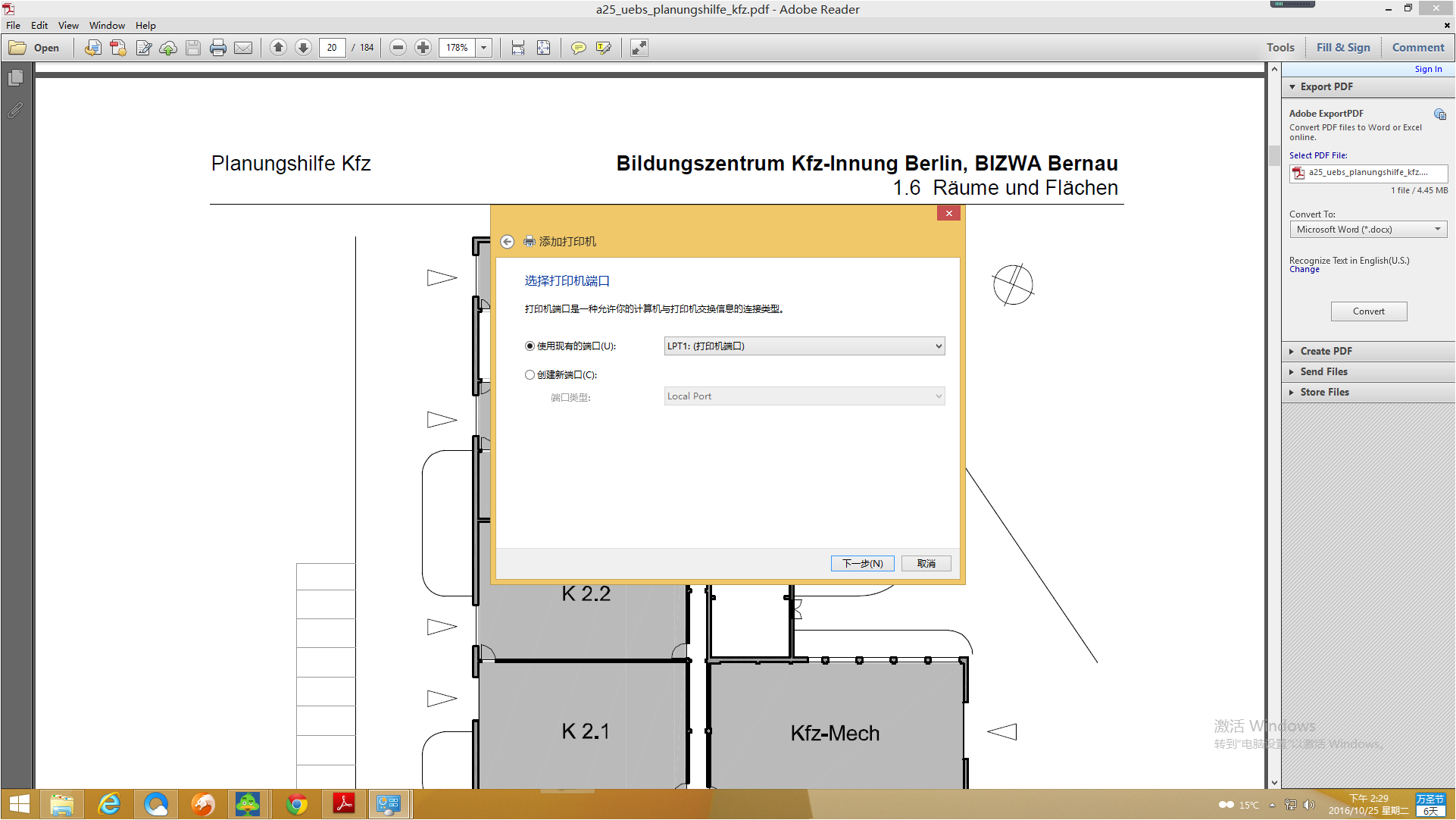Screen dimensions: 1456x820
Task: Expand the LPT1 printer port dropdown
Action: [x=935, y=346]
